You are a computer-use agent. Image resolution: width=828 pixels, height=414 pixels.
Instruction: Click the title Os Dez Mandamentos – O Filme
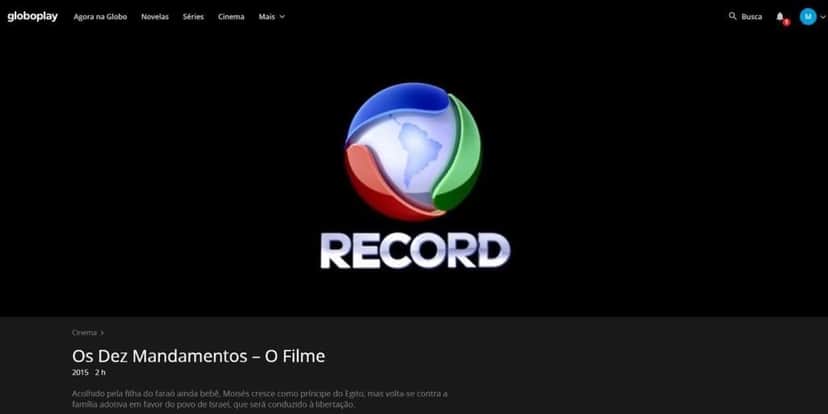point(199,356)
